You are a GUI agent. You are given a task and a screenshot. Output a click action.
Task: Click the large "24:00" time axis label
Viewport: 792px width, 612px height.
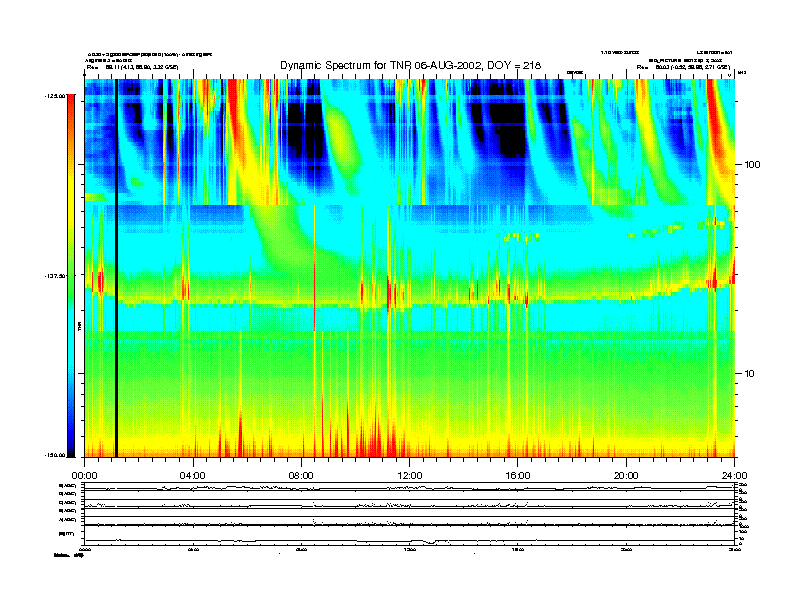735,476
